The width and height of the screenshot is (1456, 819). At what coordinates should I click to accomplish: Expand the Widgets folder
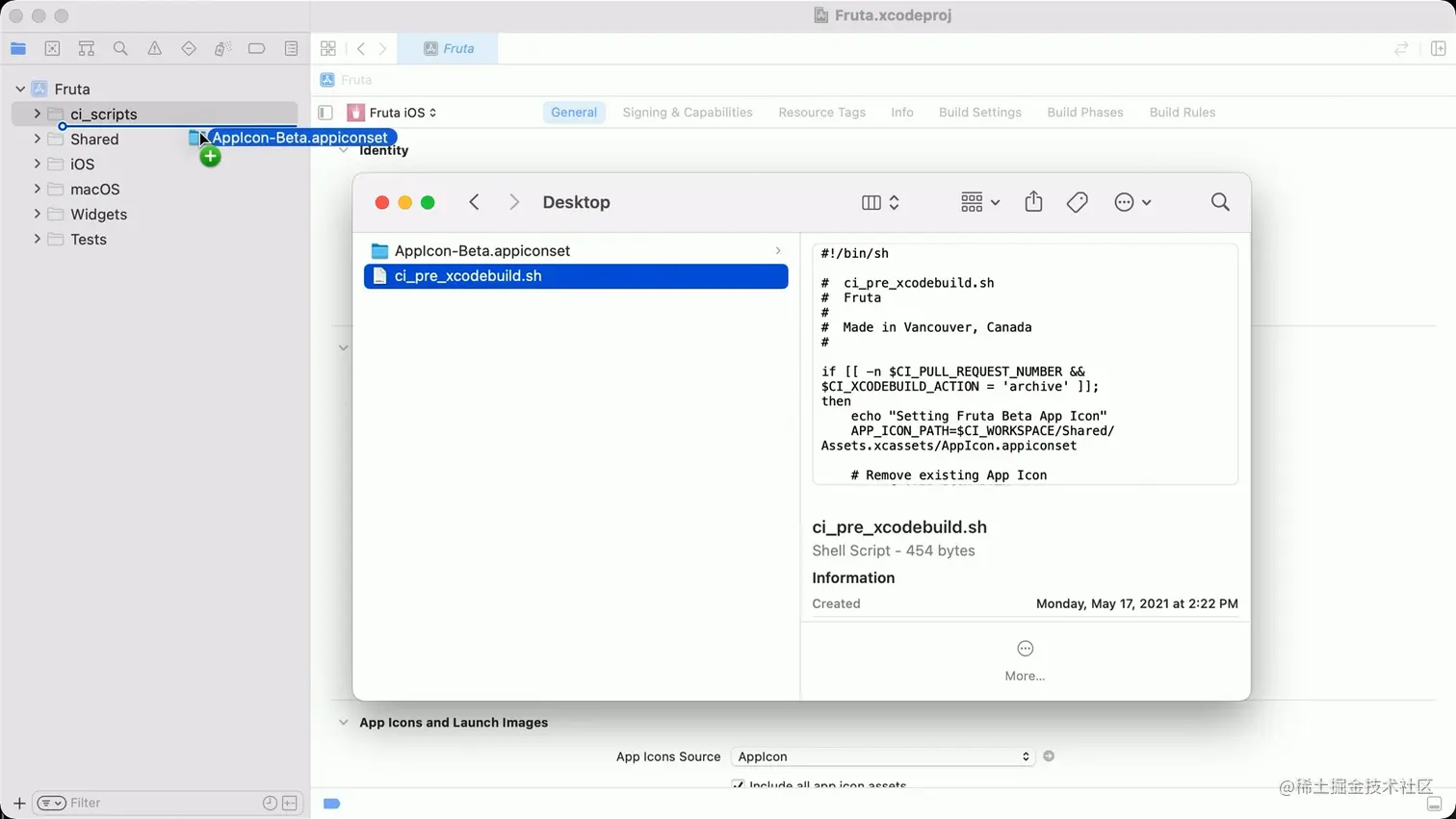[x=38, y=214]
